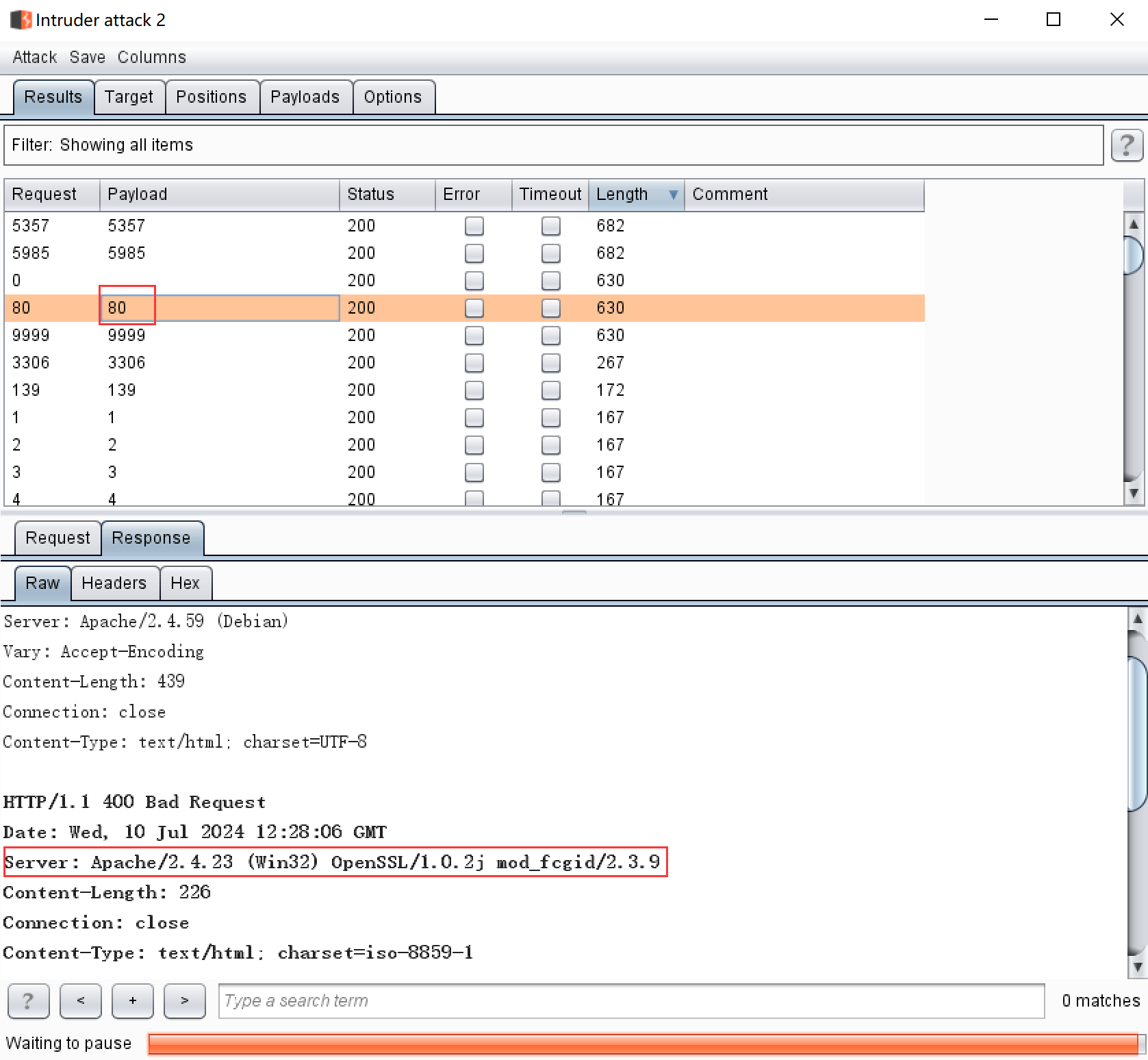The image size is (1148, 1060).
Task: Sort by Comment column header
Action: 804,194
